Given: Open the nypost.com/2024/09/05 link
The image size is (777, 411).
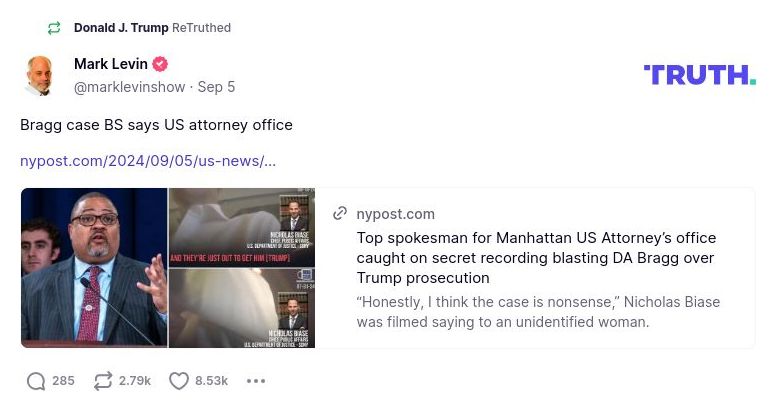Looking at the screenshot, I should (148, 161).
